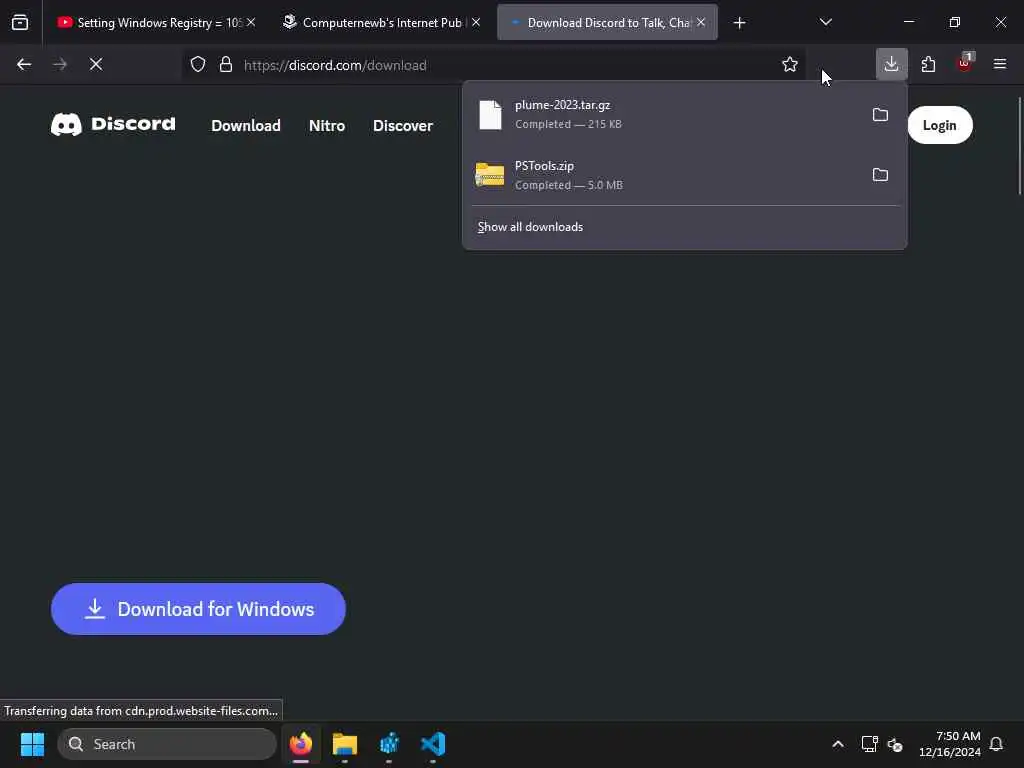
Task: Click the page vertical scrollbar
Action: (x=1019, y=145)
